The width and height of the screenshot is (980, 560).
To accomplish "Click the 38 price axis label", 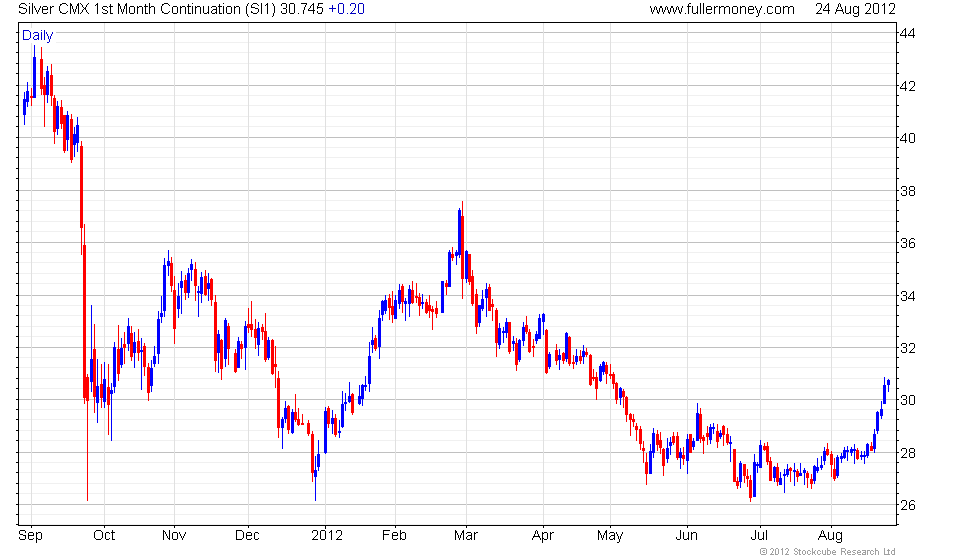I will coord(908,191).
